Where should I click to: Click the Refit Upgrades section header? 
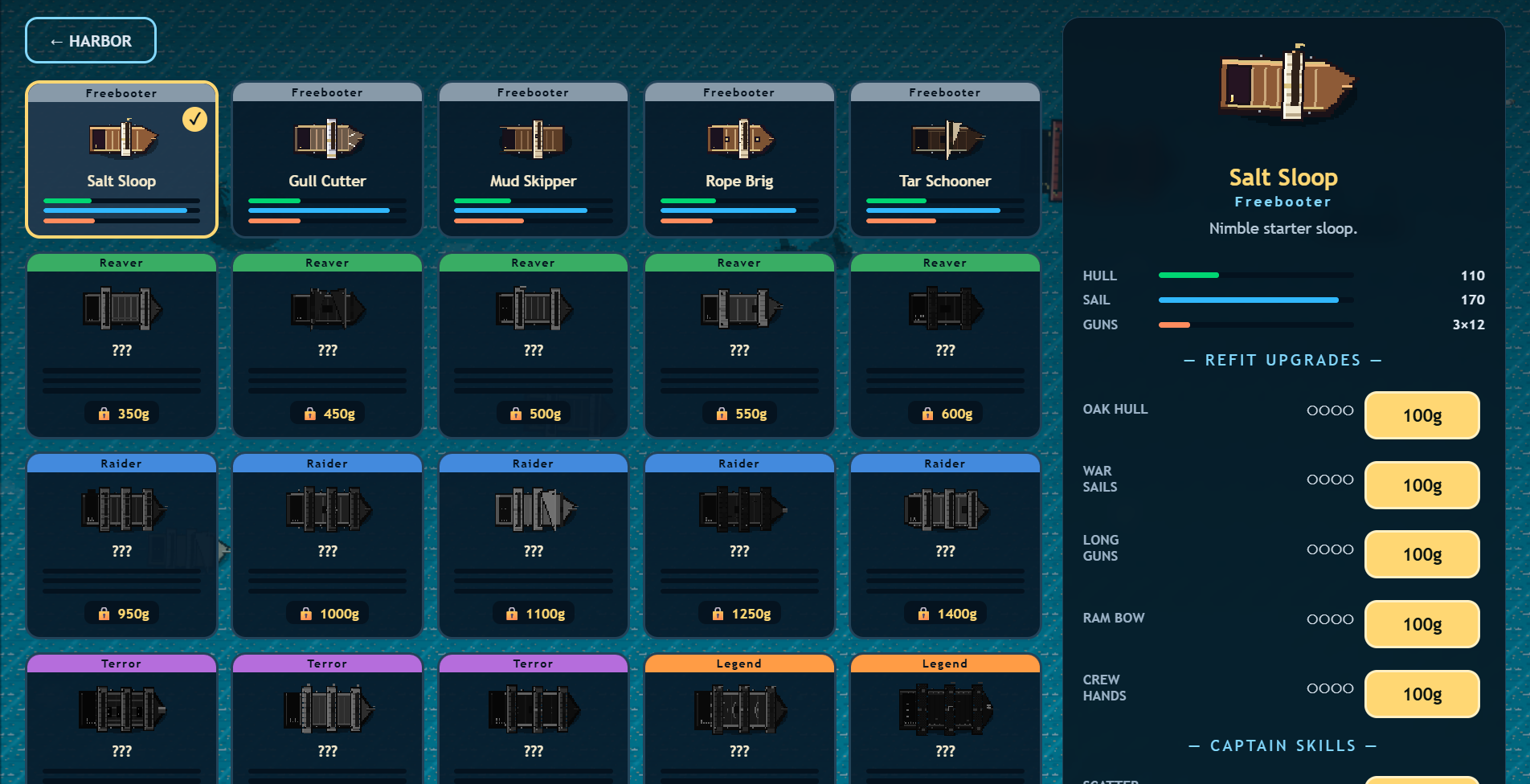[x=1283, y=360]
